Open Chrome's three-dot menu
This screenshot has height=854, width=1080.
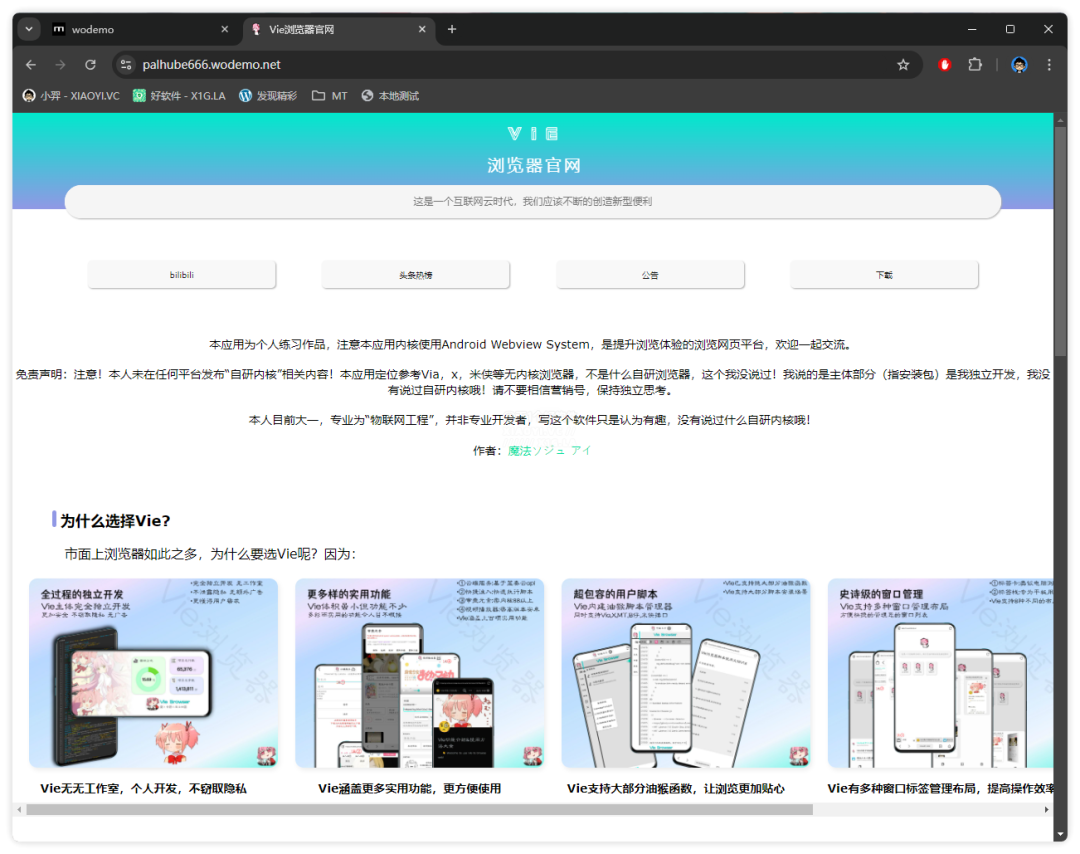pyautogui.click(x=1048, y=64)
